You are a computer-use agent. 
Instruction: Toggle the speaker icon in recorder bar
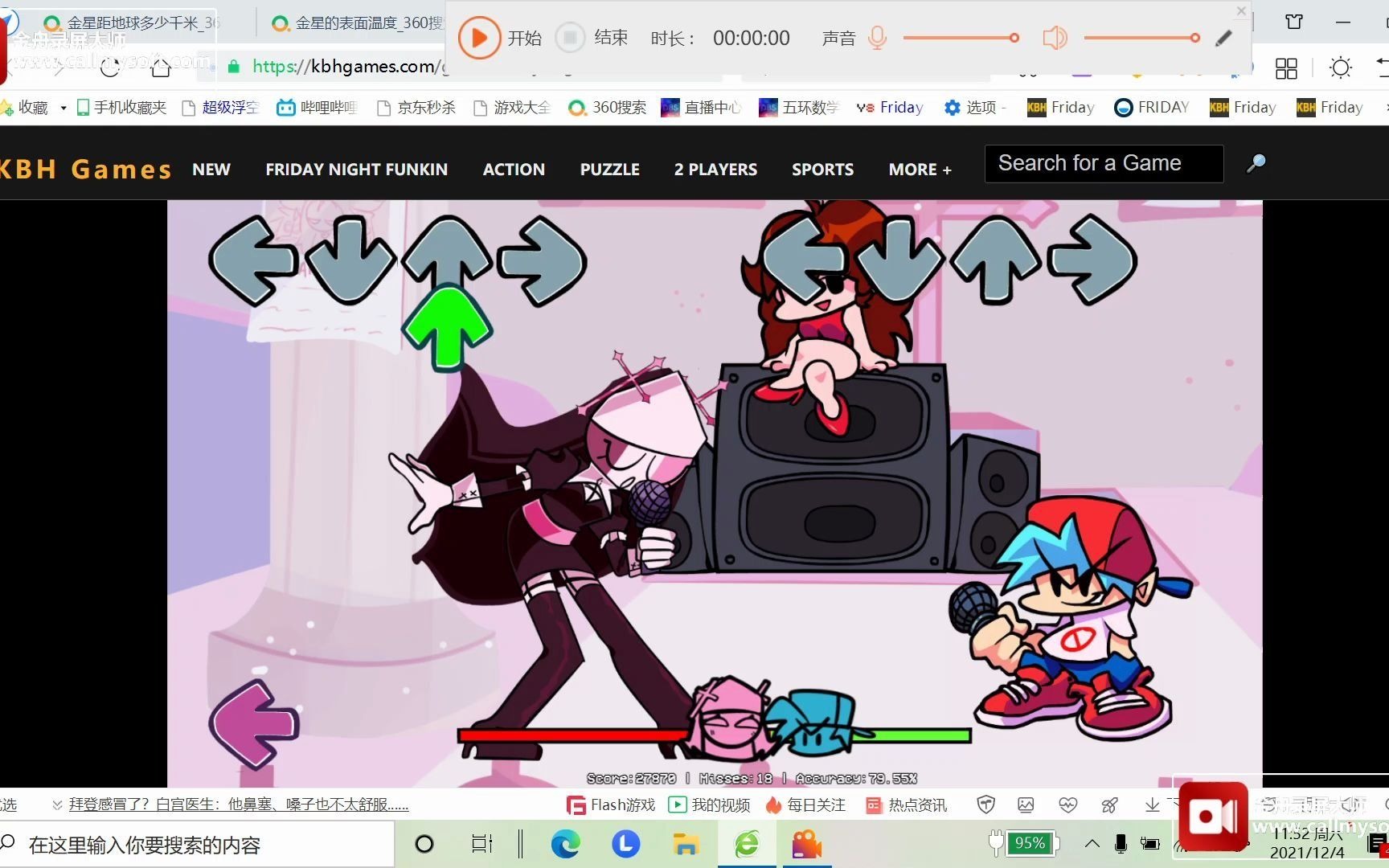coord(1055,38)
